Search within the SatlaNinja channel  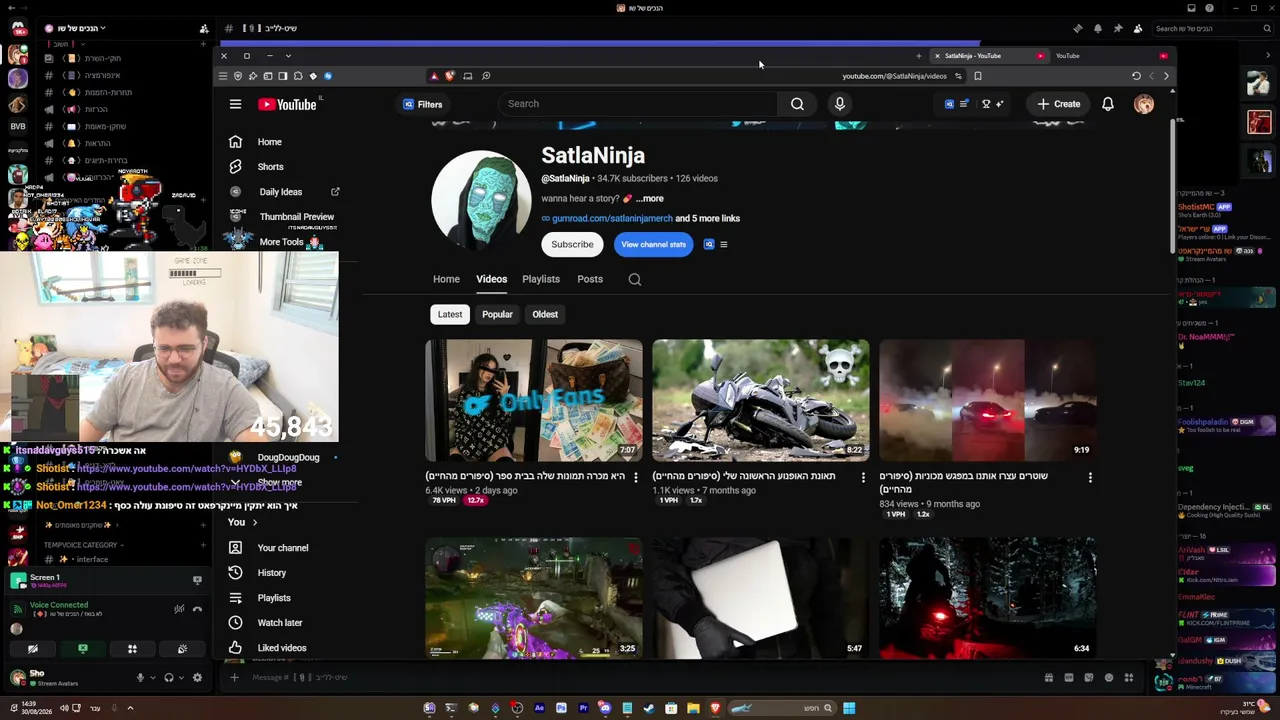635,280
